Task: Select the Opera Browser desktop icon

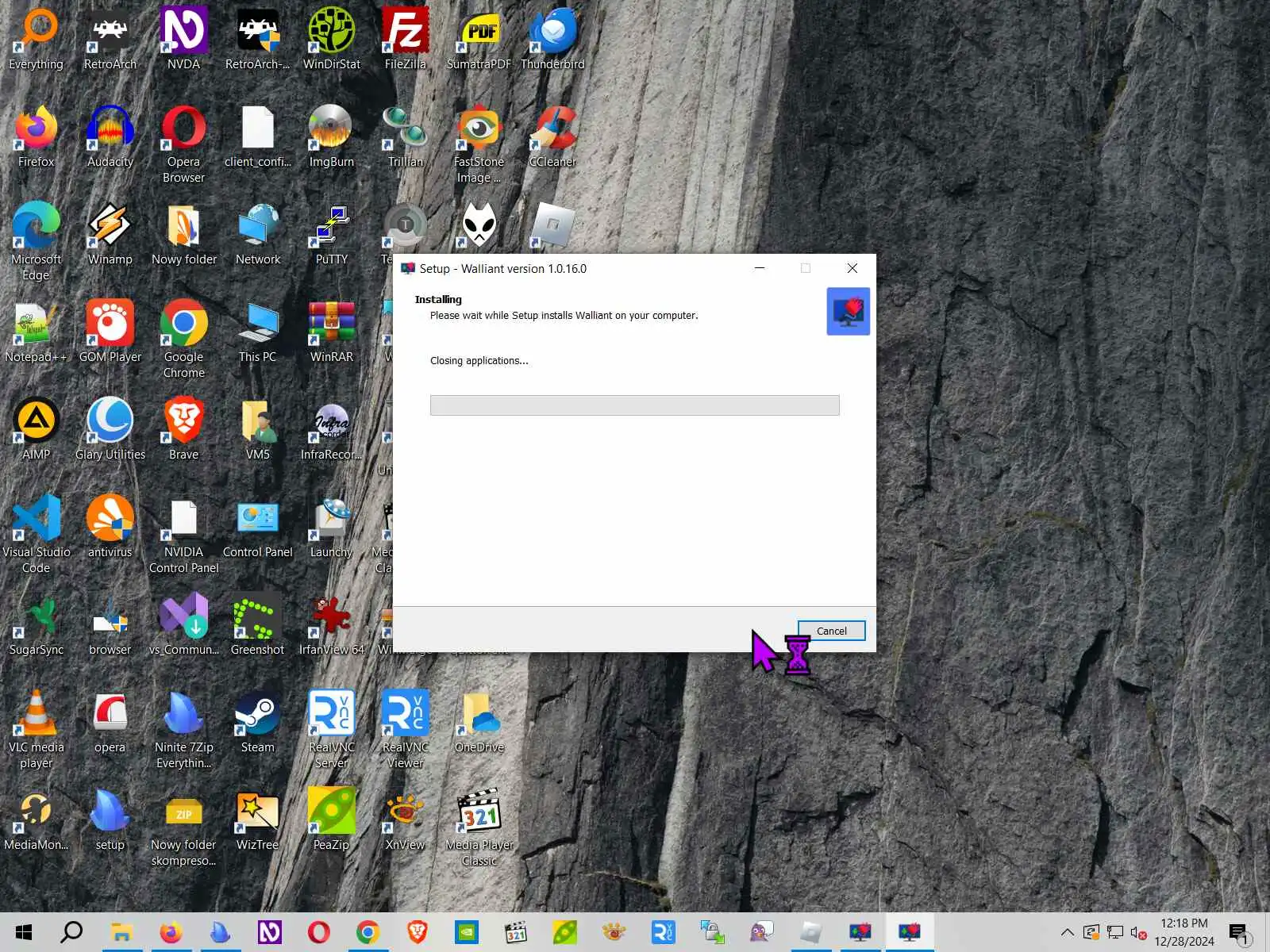Action: click(x=184, y=144)
